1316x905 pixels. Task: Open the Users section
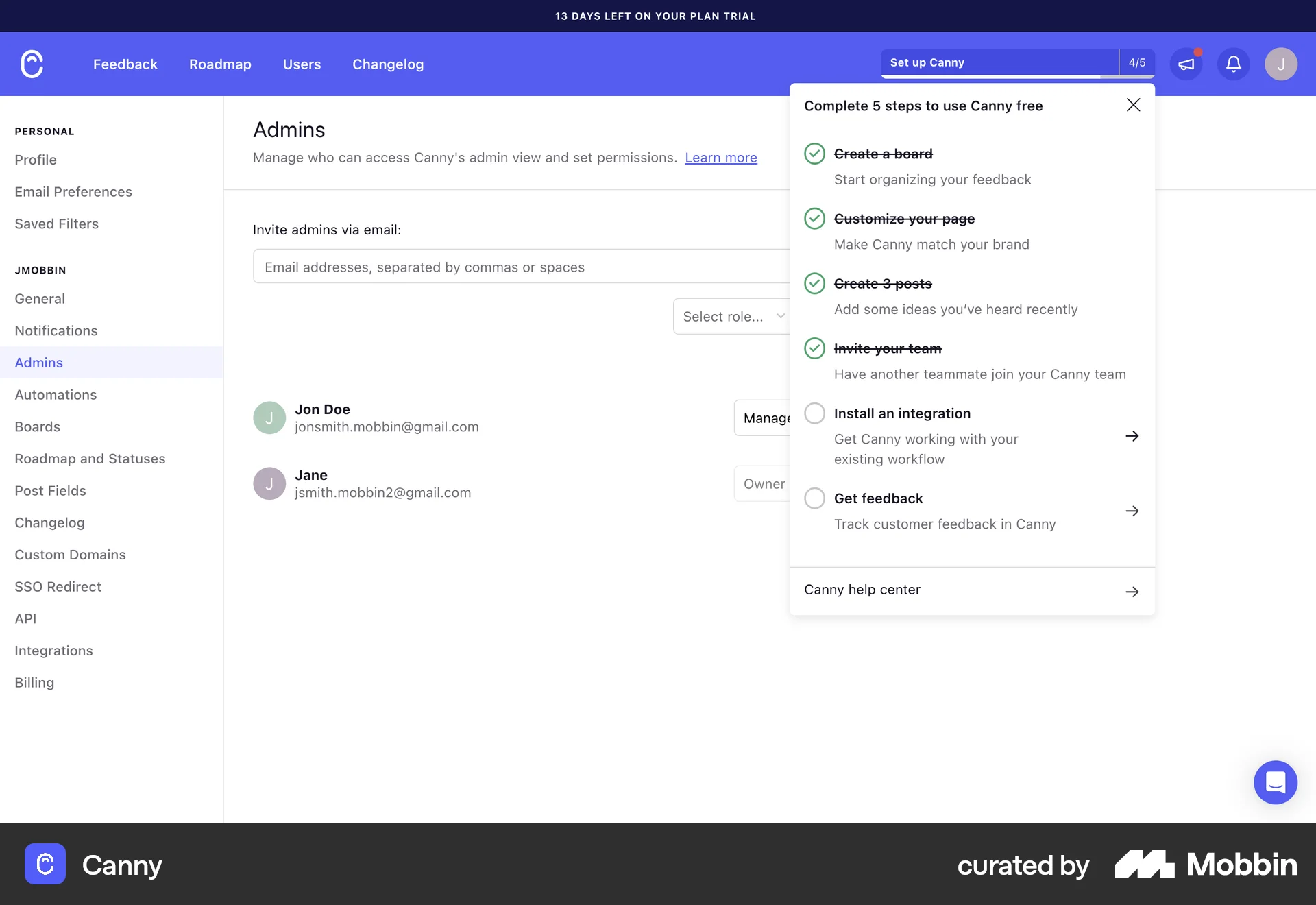pyautogui.click(x=302, y=64)
